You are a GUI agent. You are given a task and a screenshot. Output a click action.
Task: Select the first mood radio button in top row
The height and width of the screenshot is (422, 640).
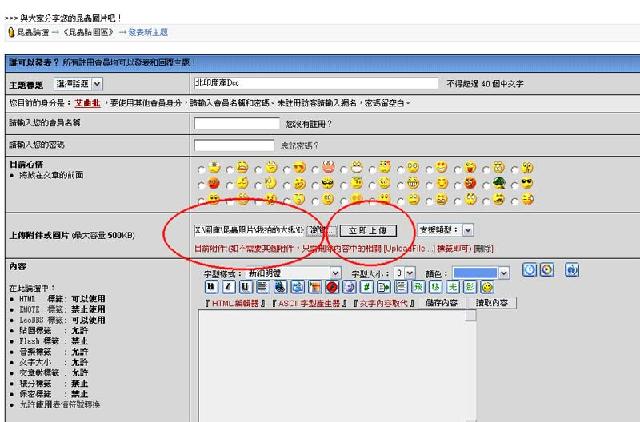pos(203,168)
